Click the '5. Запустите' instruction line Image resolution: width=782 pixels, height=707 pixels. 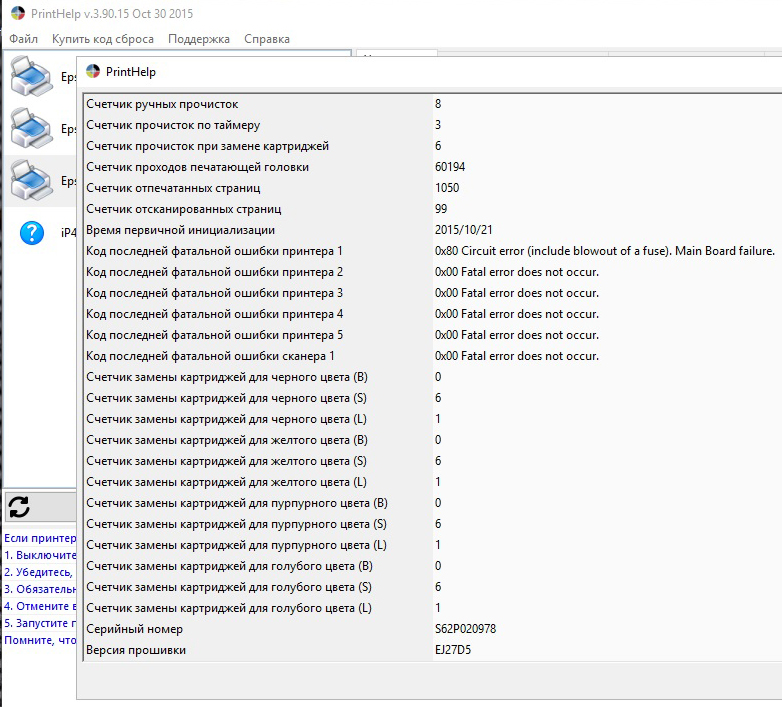coord(40,623)
